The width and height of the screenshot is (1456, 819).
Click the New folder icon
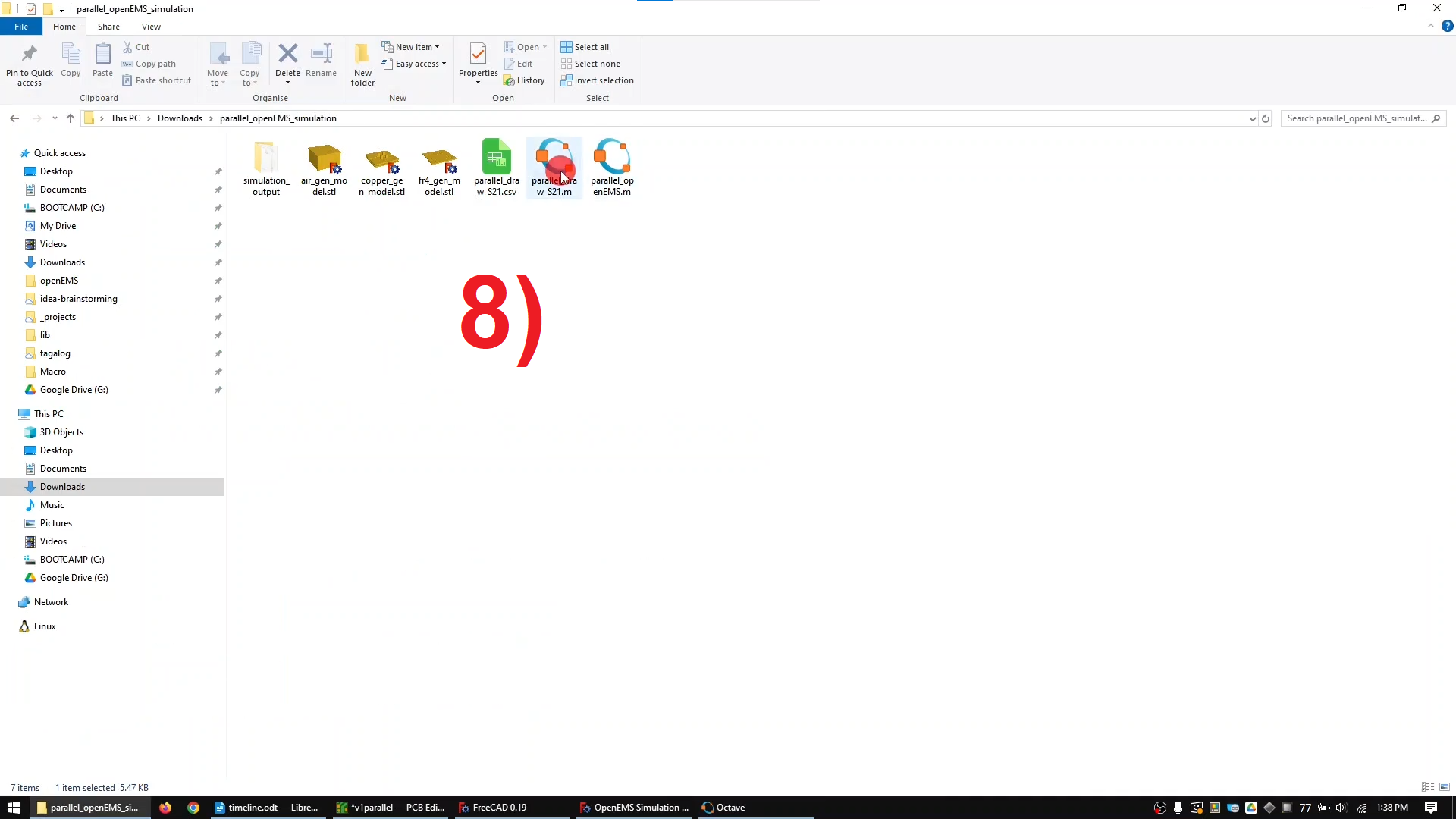tap(362, 55)
